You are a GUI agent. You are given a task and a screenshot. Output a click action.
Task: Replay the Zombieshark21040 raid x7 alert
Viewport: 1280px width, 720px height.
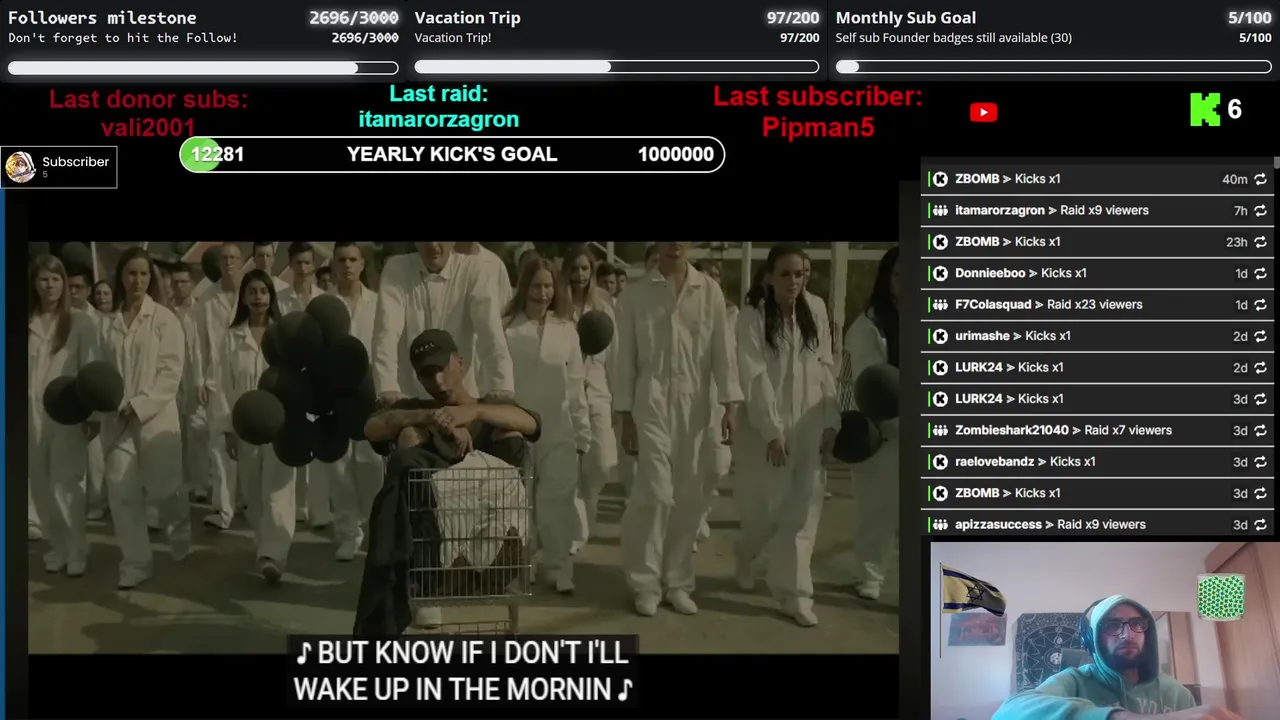click(x=1260, y=430)
